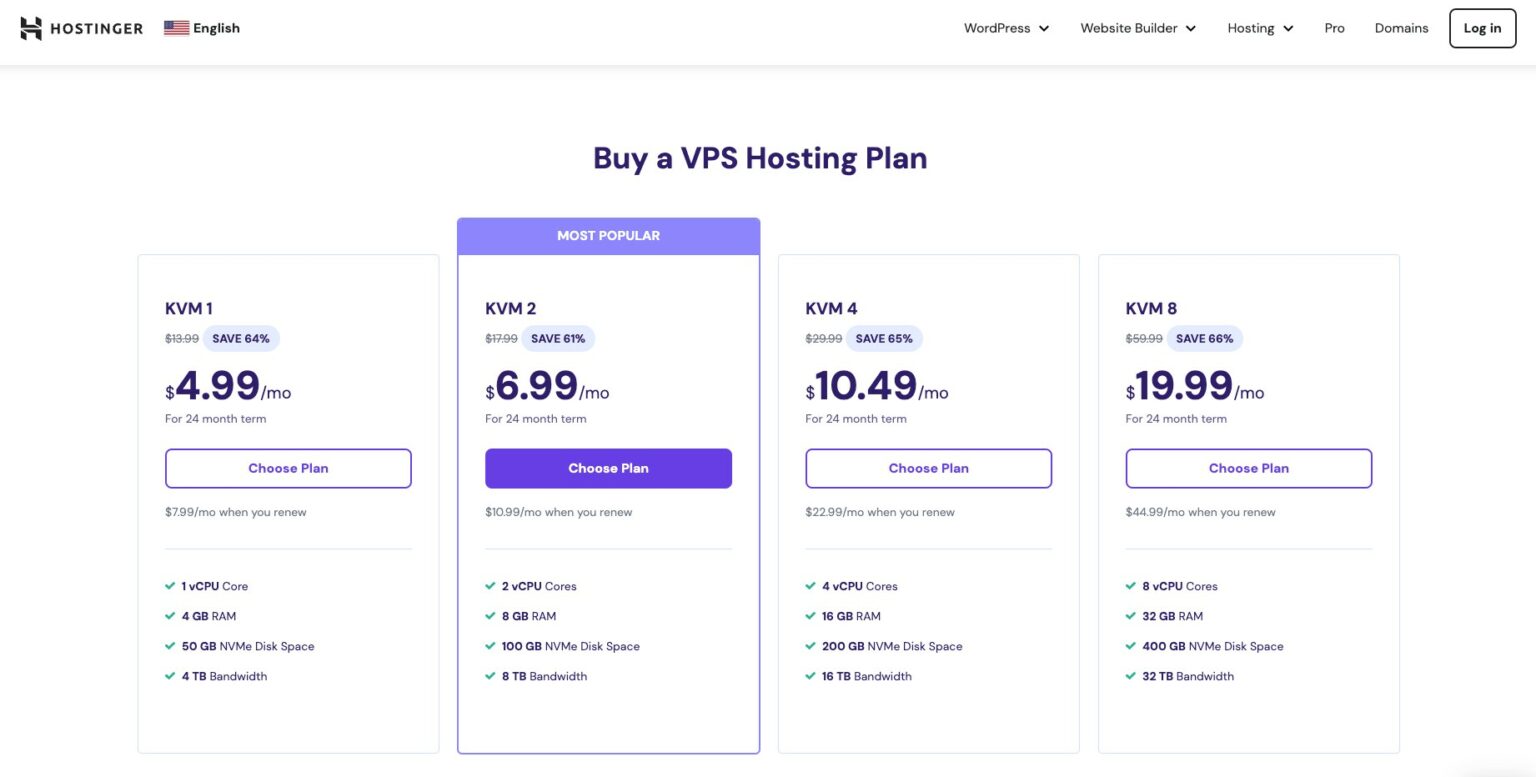Choose the KVM 2 plan
Image resolution: width=1536 pixels, height=777 pixels.
(608, 468)
